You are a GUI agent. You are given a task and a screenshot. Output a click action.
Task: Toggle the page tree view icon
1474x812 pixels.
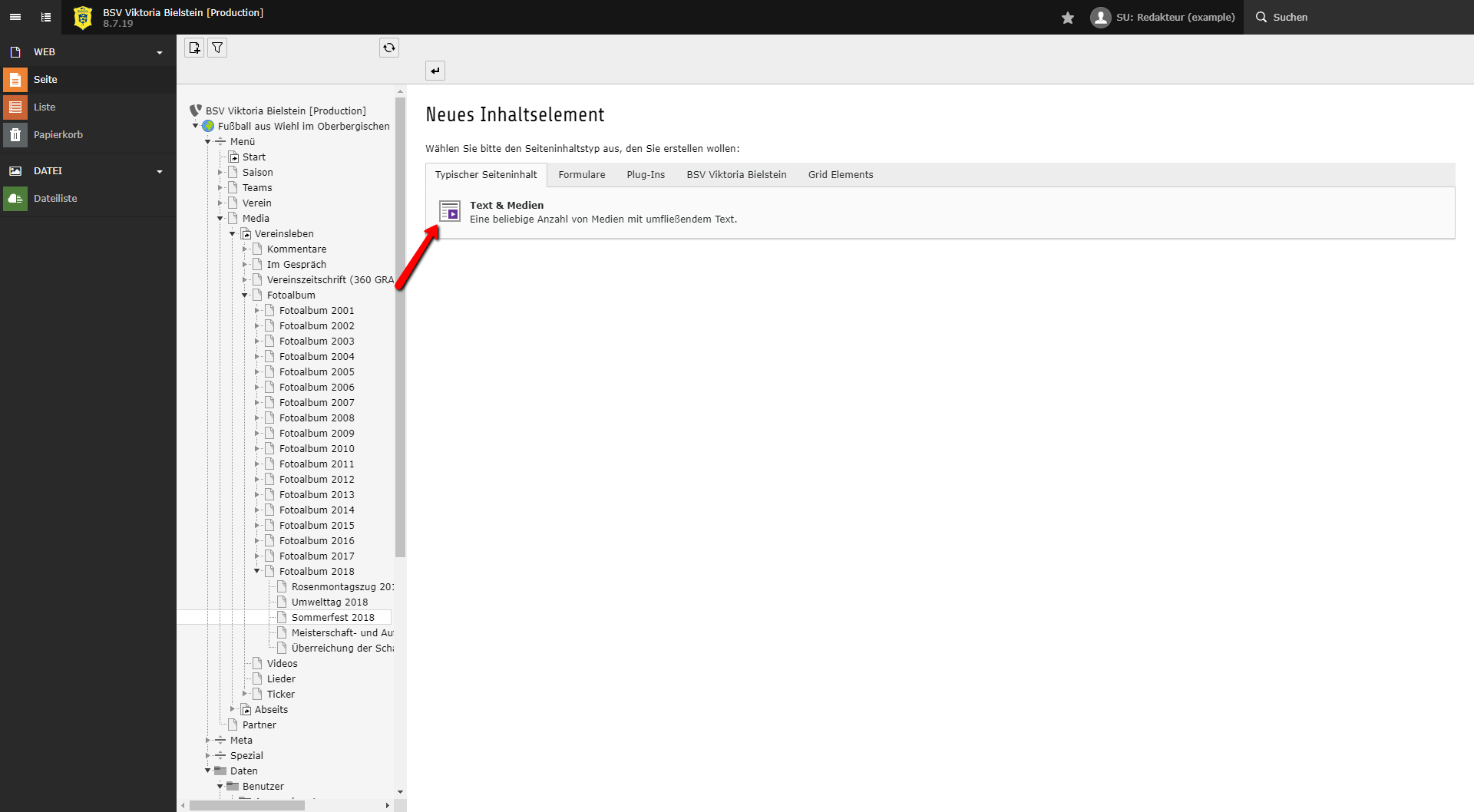point(46,17)
